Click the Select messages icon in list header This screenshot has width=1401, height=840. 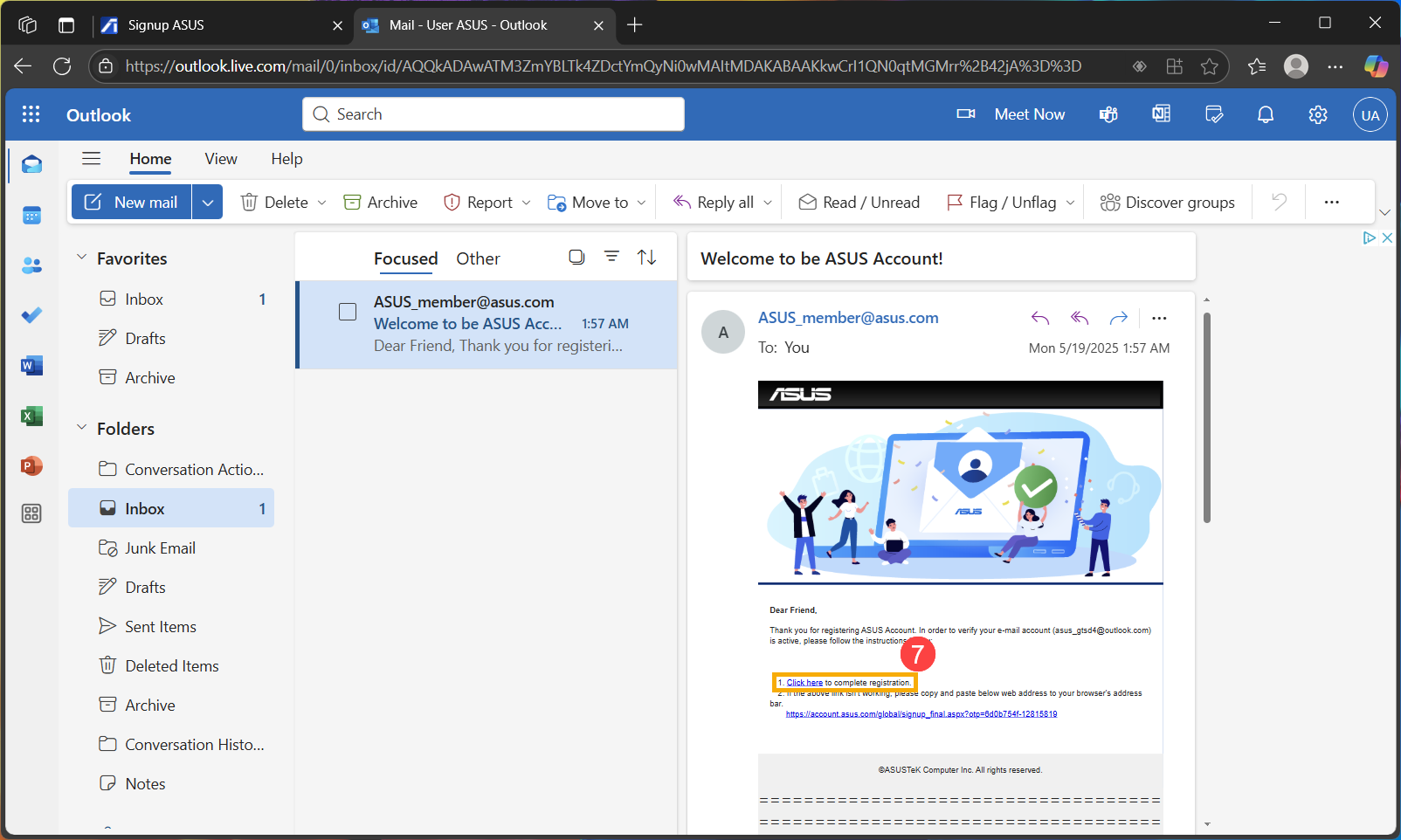pyautogui.click(x=576, y=257)
